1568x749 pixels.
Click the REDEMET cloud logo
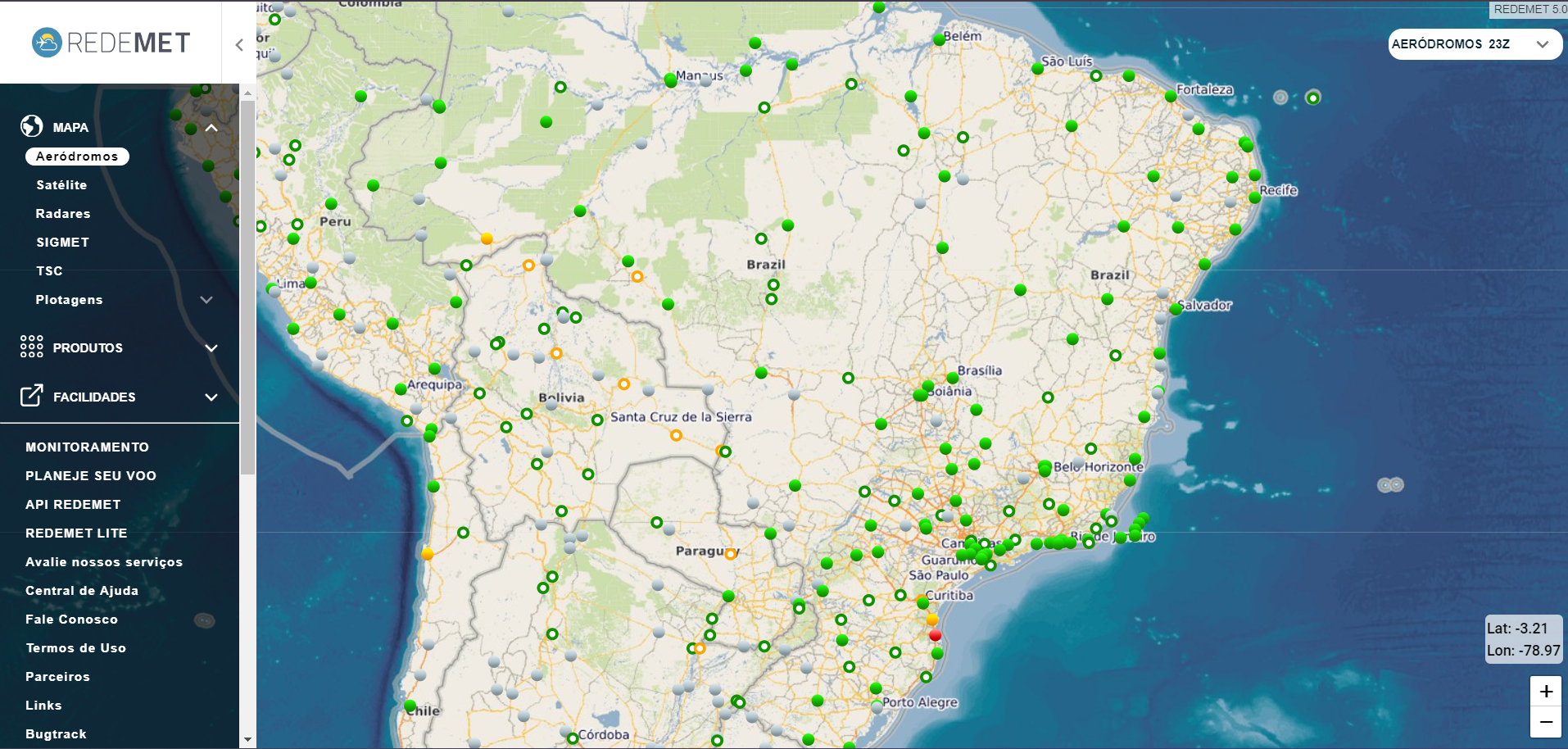(47, 41)
